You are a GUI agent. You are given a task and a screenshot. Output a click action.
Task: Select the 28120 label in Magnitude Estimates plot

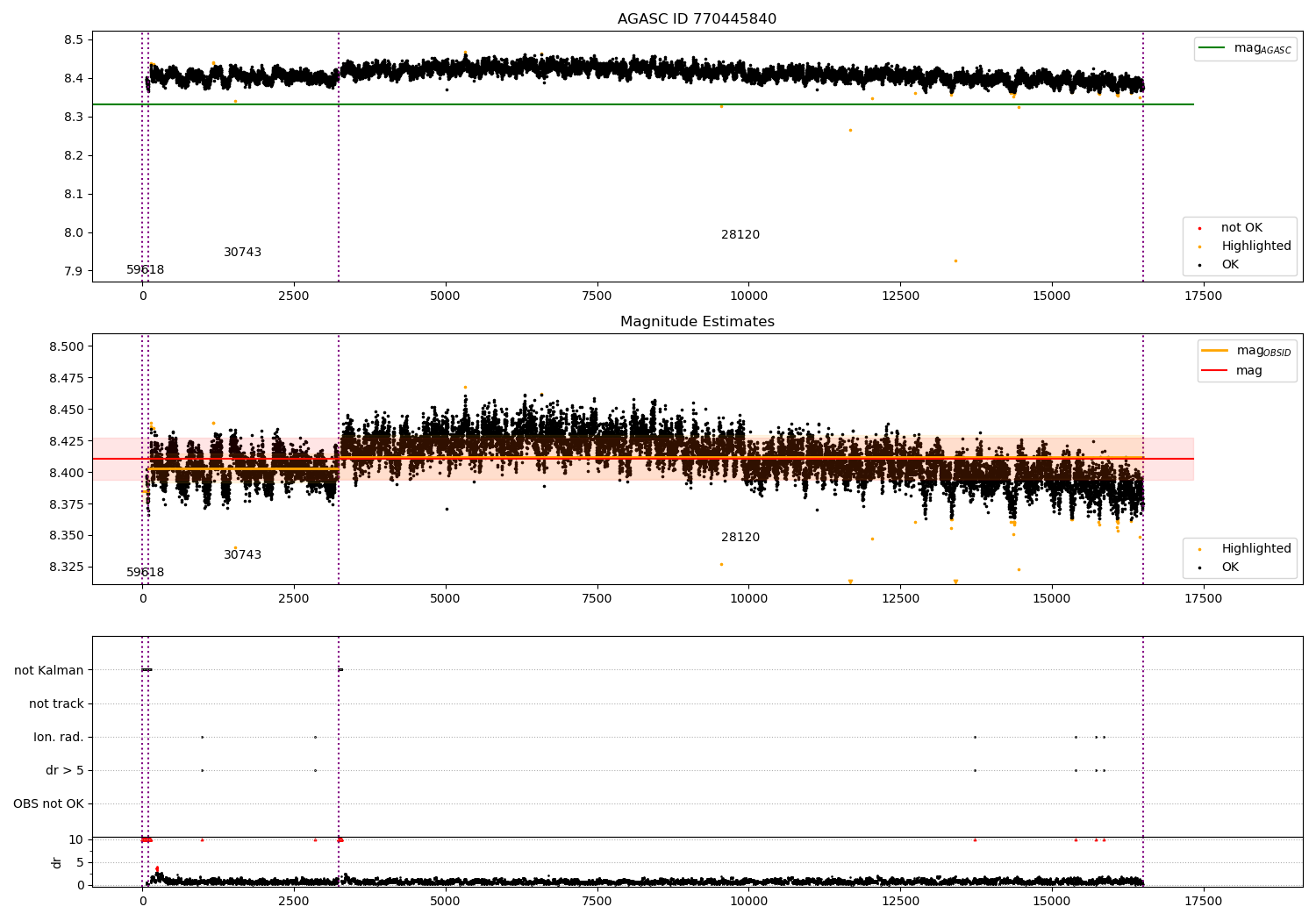coord(740,538)
